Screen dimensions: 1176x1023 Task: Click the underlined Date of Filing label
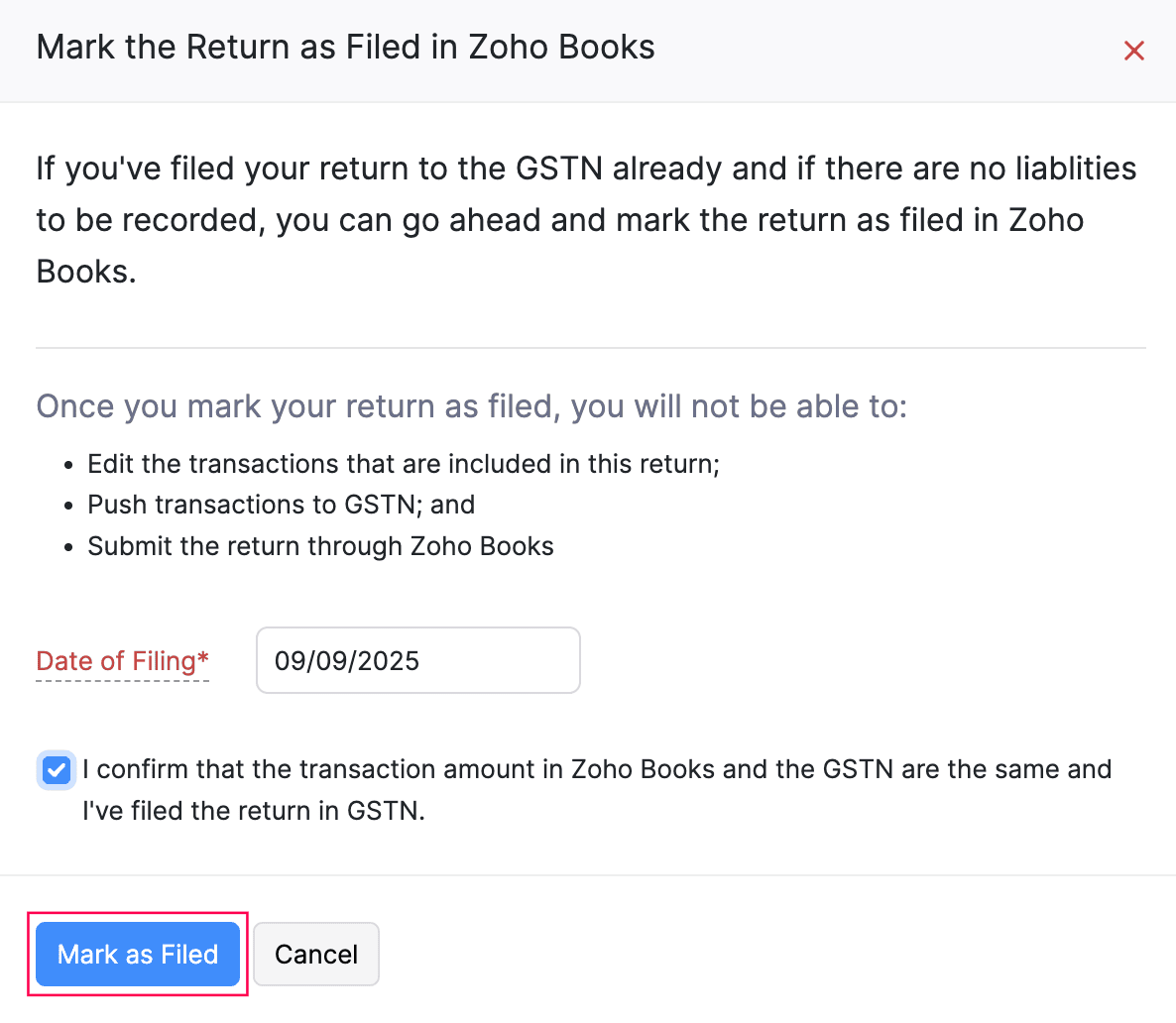115,661
